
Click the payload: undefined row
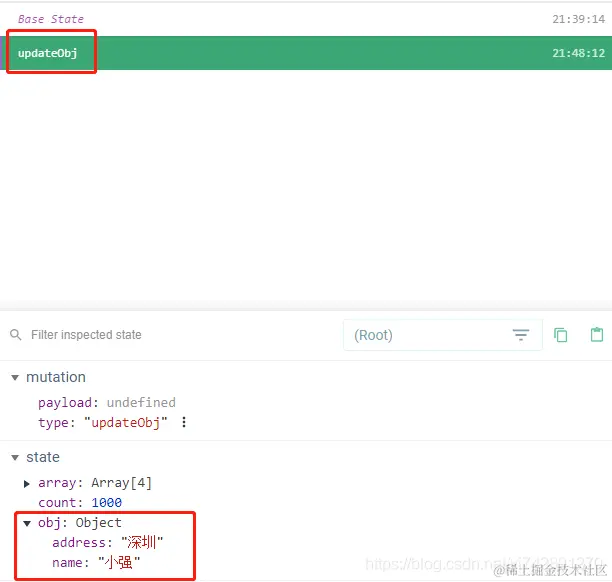click(x=107, y=402)
